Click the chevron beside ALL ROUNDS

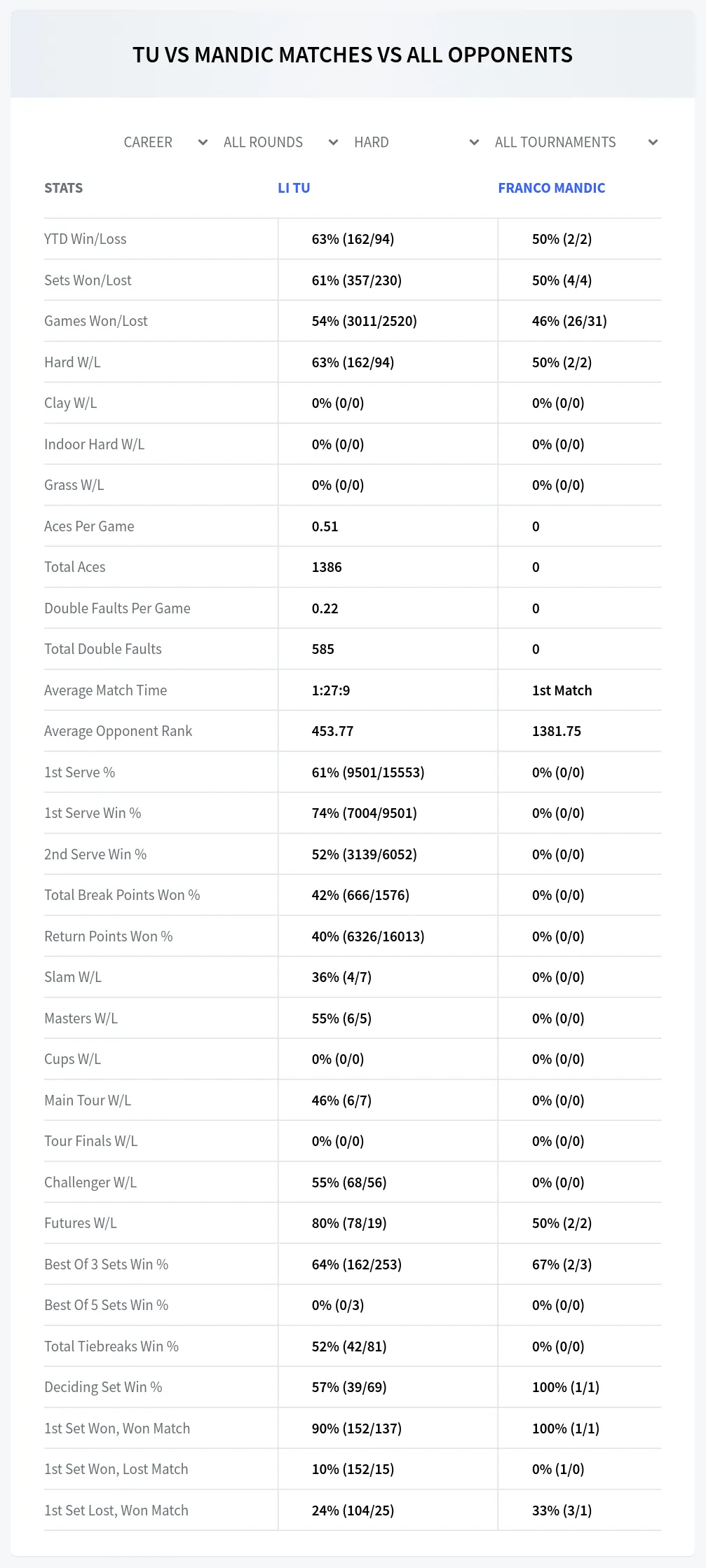coord(333,142)
